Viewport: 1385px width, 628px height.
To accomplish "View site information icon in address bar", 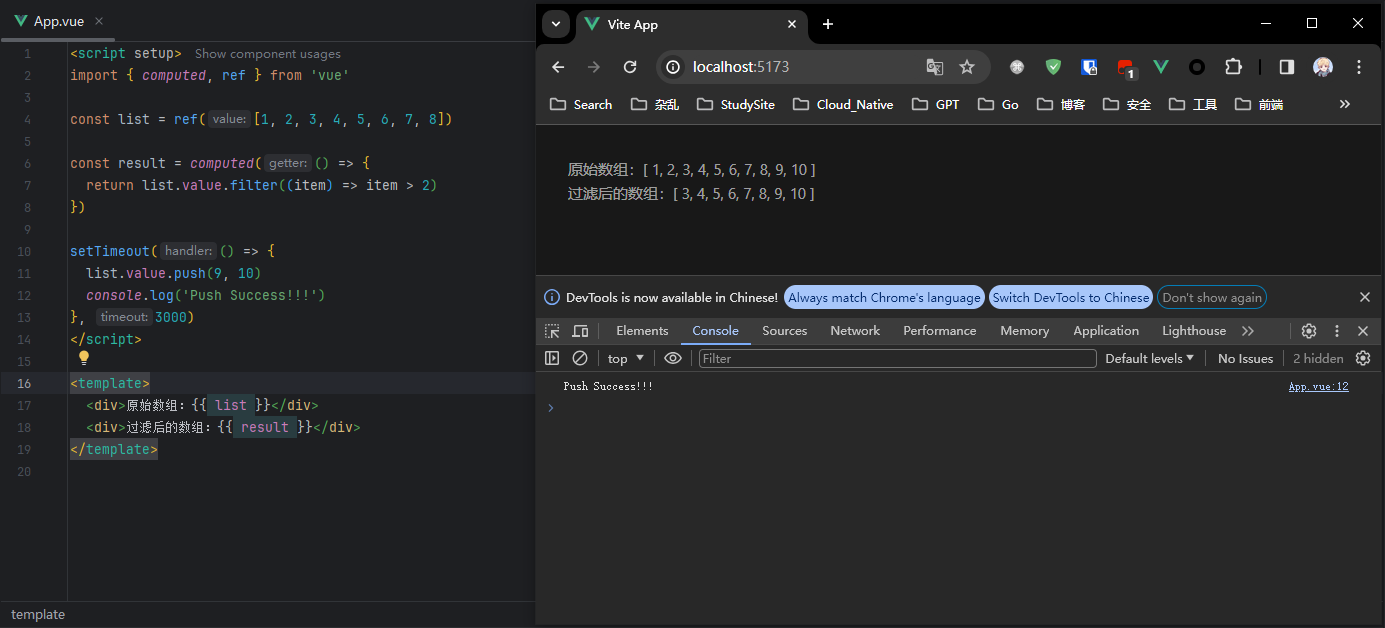I will coord(673,67).
